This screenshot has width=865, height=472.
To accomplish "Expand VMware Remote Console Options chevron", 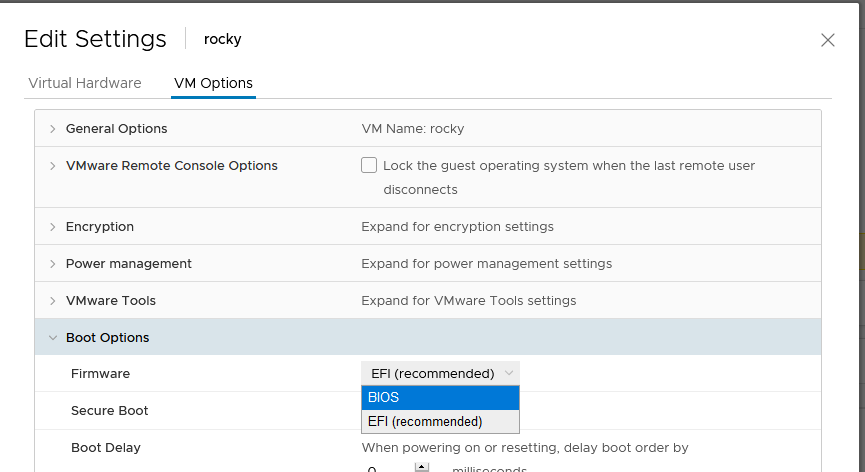I will click(x=52, y=166).
